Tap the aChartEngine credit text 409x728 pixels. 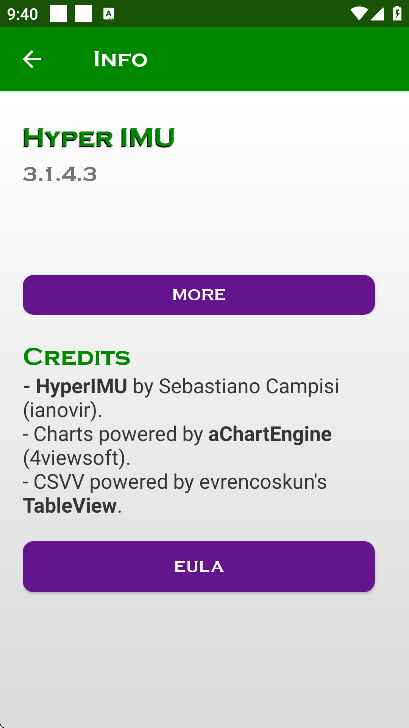270,434
